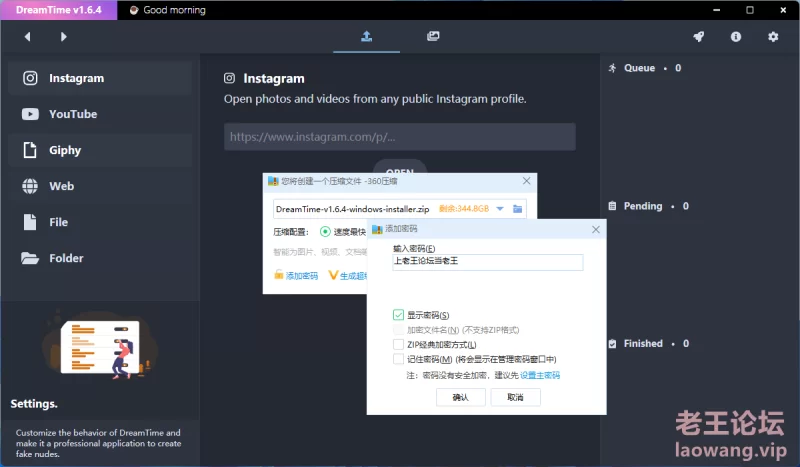Image resolution: width=800 pixels, height=467 pixels.
Task: Check 记住密码 checkbox
Action: pyautogui.click(x=398, y=359)
